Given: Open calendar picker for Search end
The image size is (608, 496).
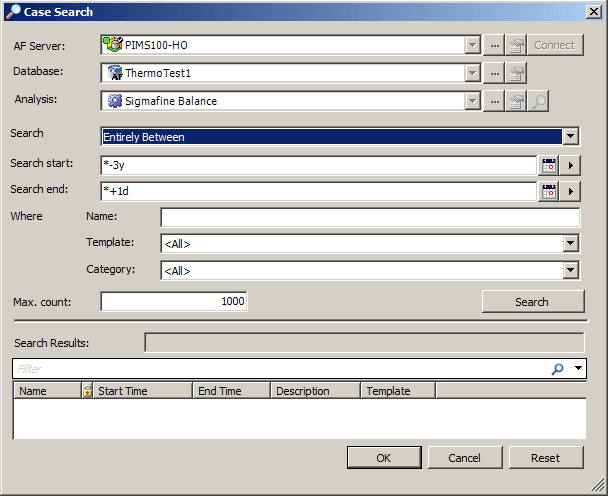Looking at the screenshot, I should point(549,192).
